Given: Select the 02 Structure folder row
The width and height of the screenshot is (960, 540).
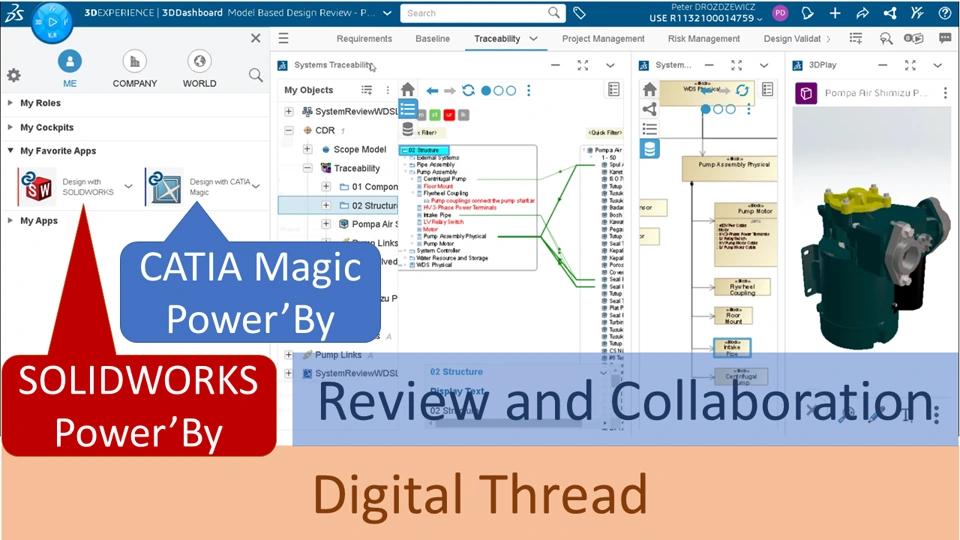Looking at the screenshot, I should 338,205.
